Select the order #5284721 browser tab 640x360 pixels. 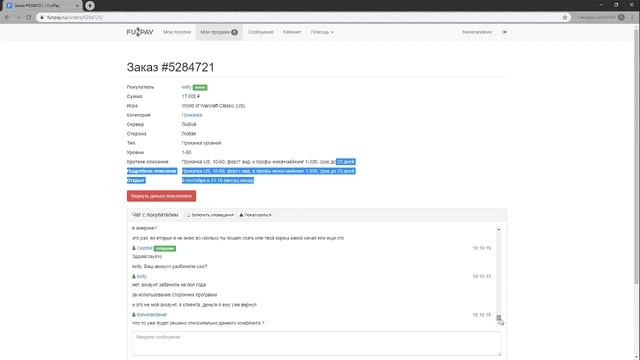pos(41,6)
